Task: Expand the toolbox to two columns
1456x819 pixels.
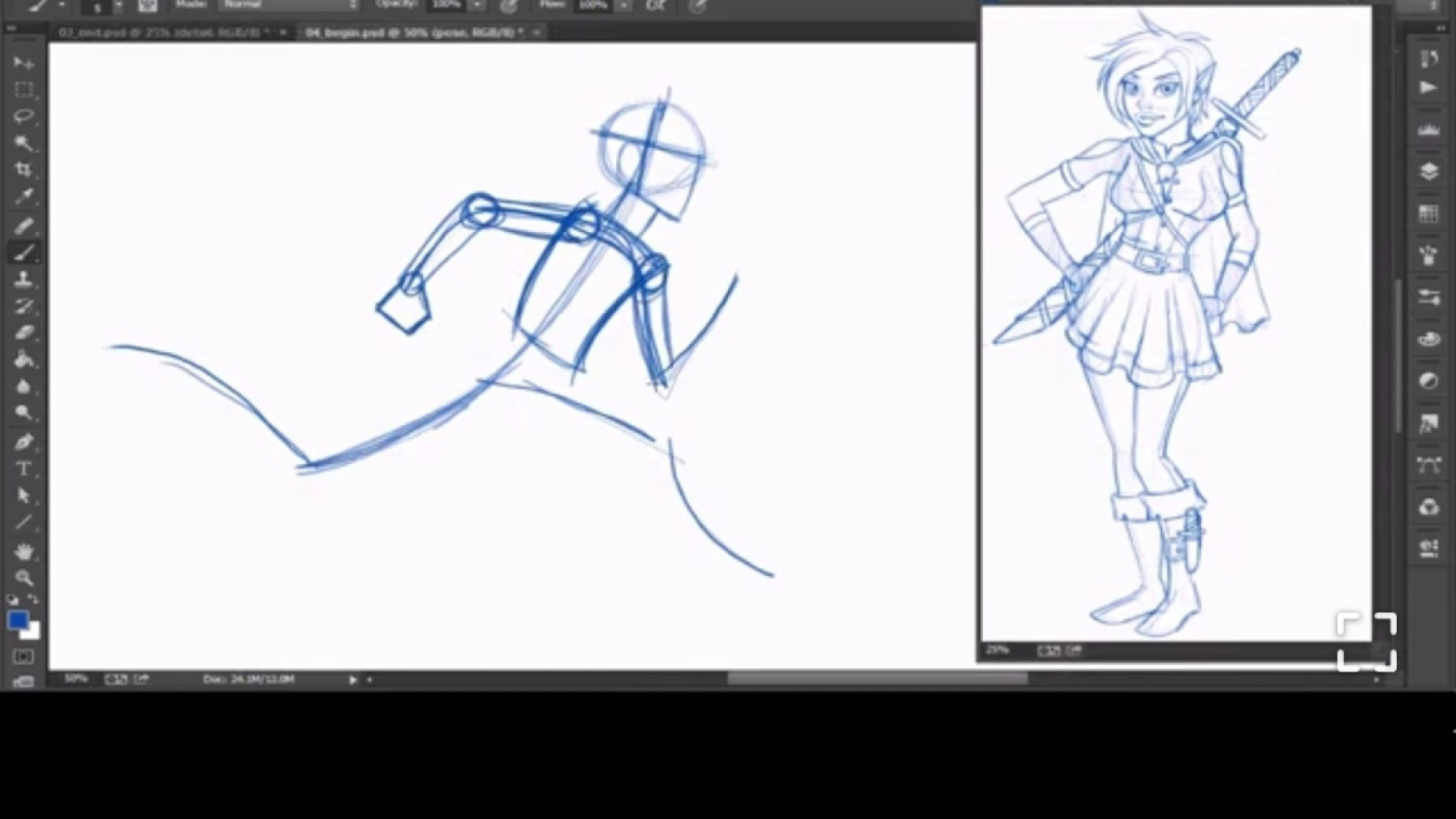Action: (11, 28)
